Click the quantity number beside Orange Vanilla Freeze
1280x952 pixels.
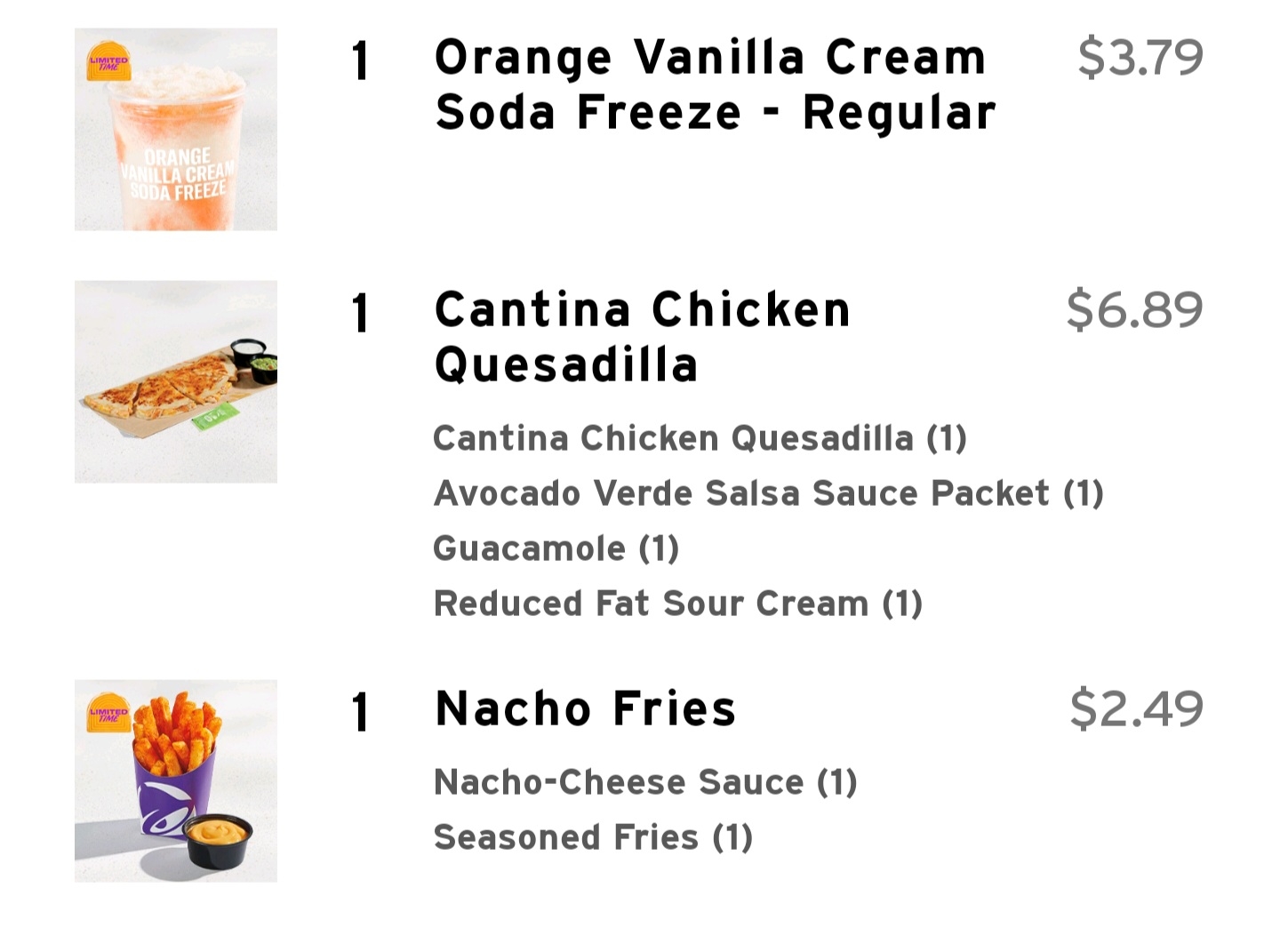360,60
